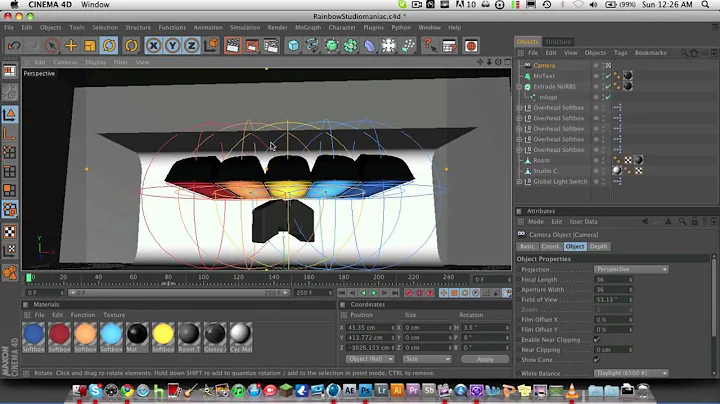Click the Record keyframe button
The image size is (720, 404).
point(409,293)
